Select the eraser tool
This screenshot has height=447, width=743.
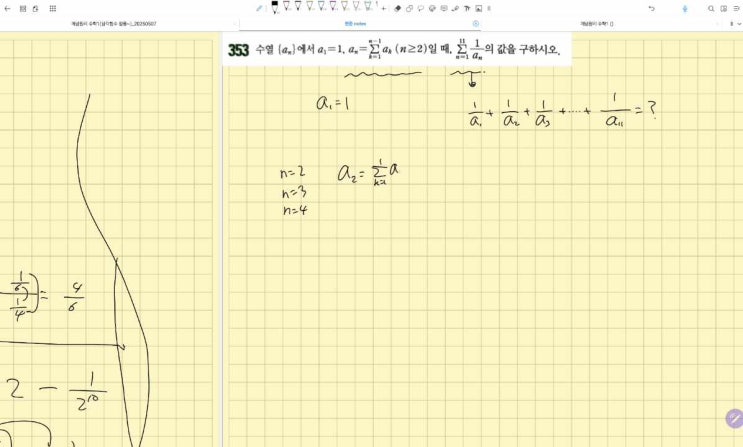pos(397,8)
